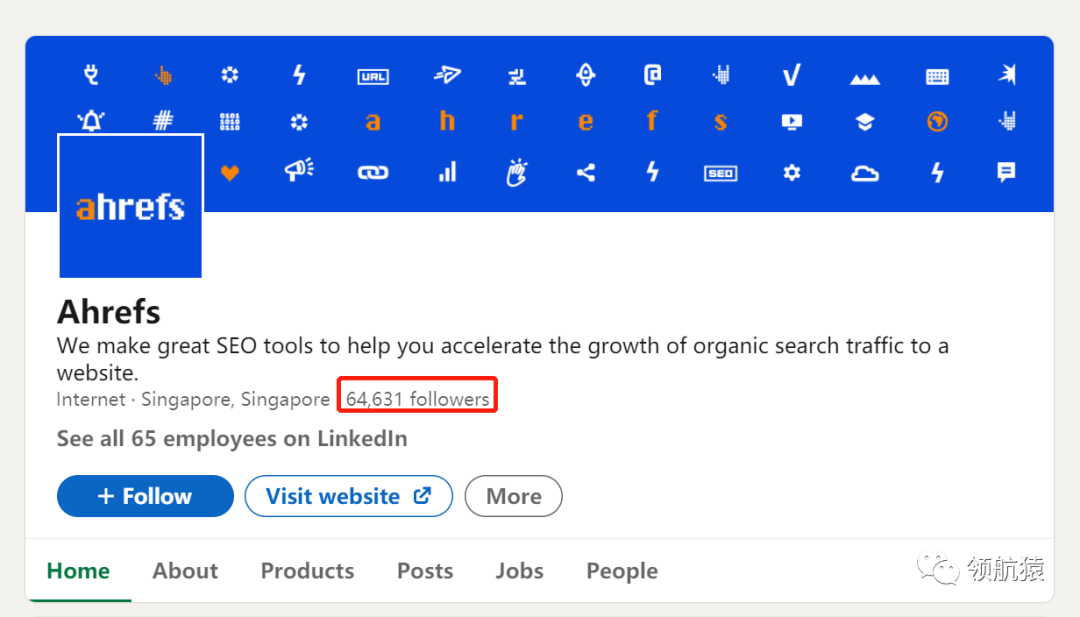Click the 64,631 followers count
Image resolution: width=1080 pixels, height=617 pixels.
click(418, 399)
